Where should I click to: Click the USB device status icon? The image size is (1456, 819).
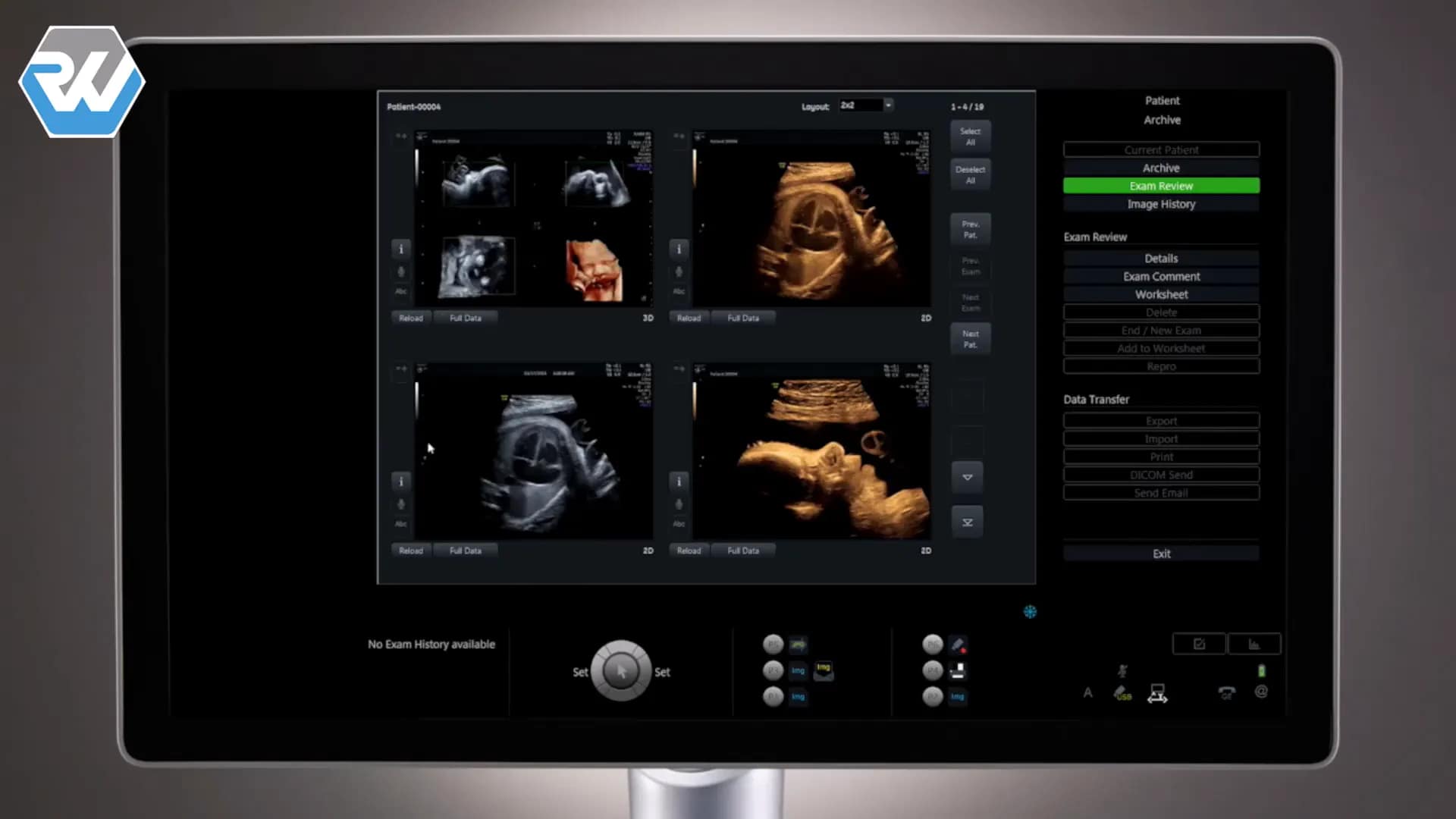(1122, 693)
